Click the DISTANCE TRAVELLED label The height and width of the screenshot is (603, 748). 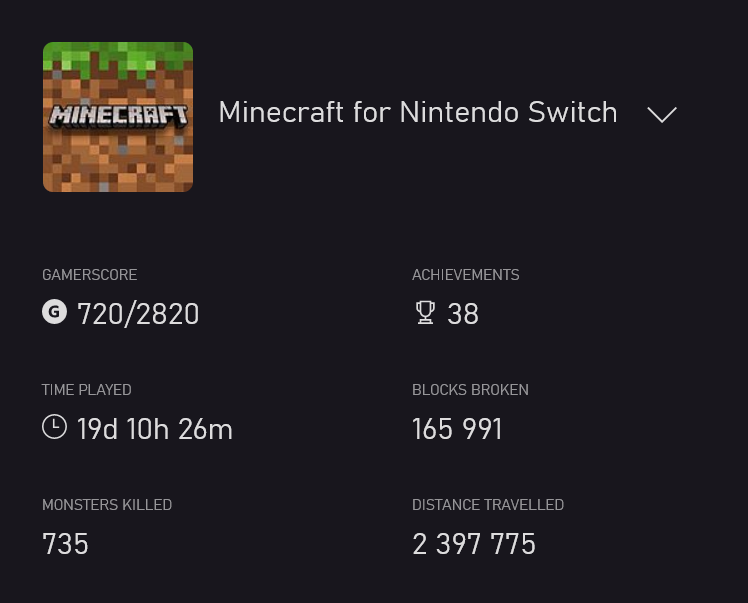click(x=488, y=505)
